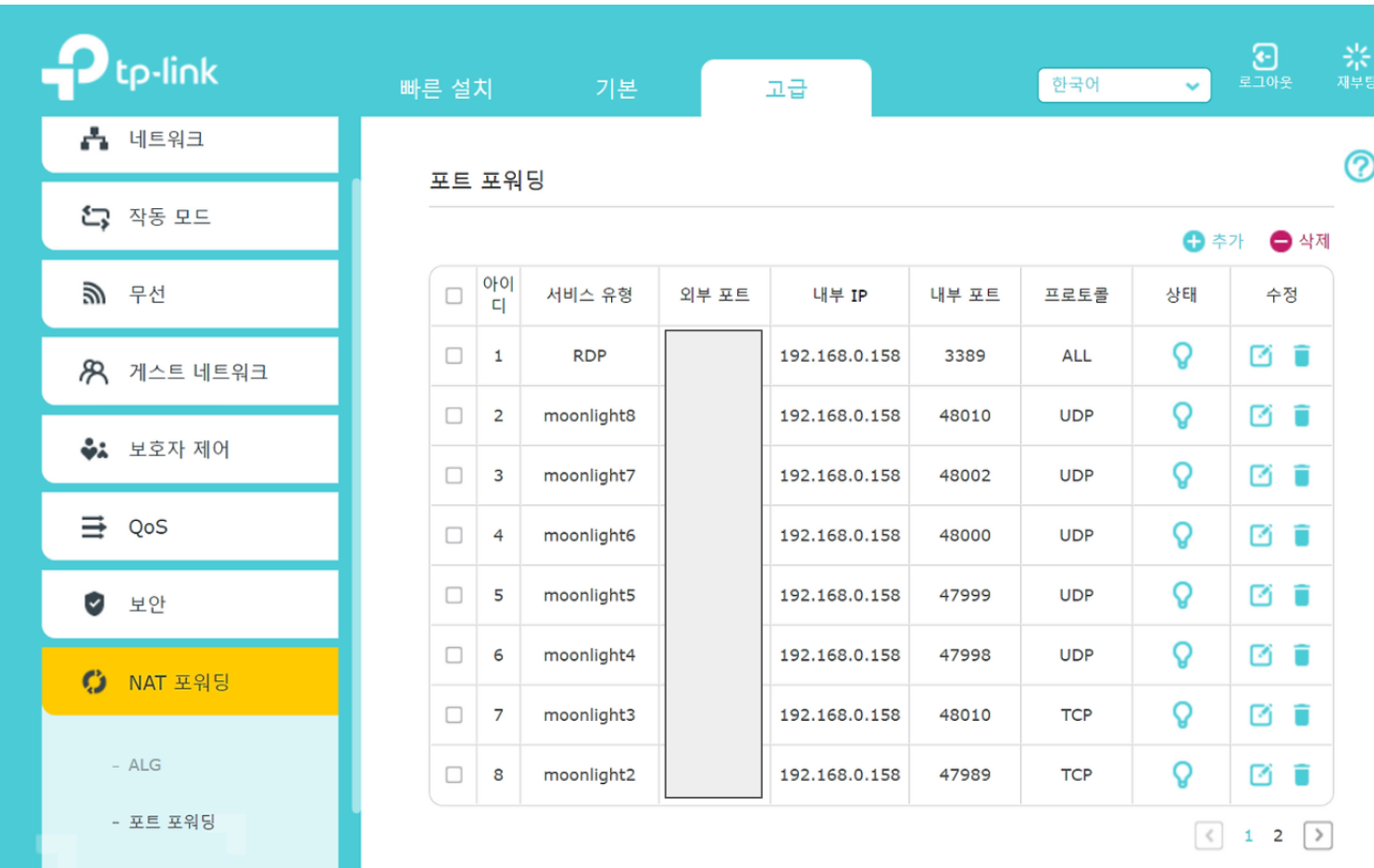Open the 보호자 제어 sidebar menu
The width and height of the screenshot is (1374, 868).
click(190, 450)
